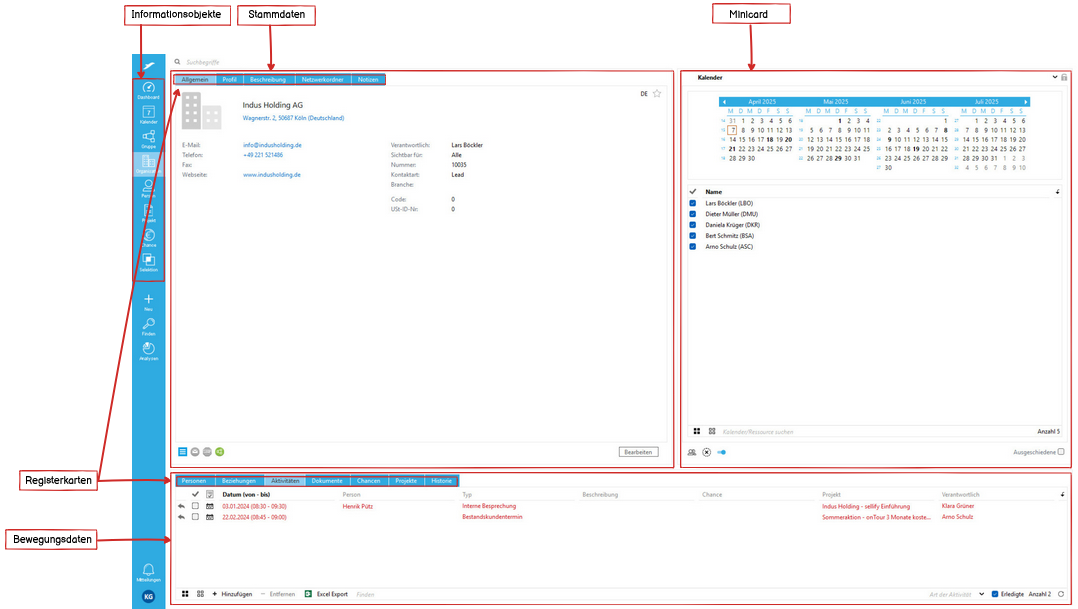Viewport: 1078px width, 609px height.
Task: Open the Kalender sidebar icon
Action: 148,112
